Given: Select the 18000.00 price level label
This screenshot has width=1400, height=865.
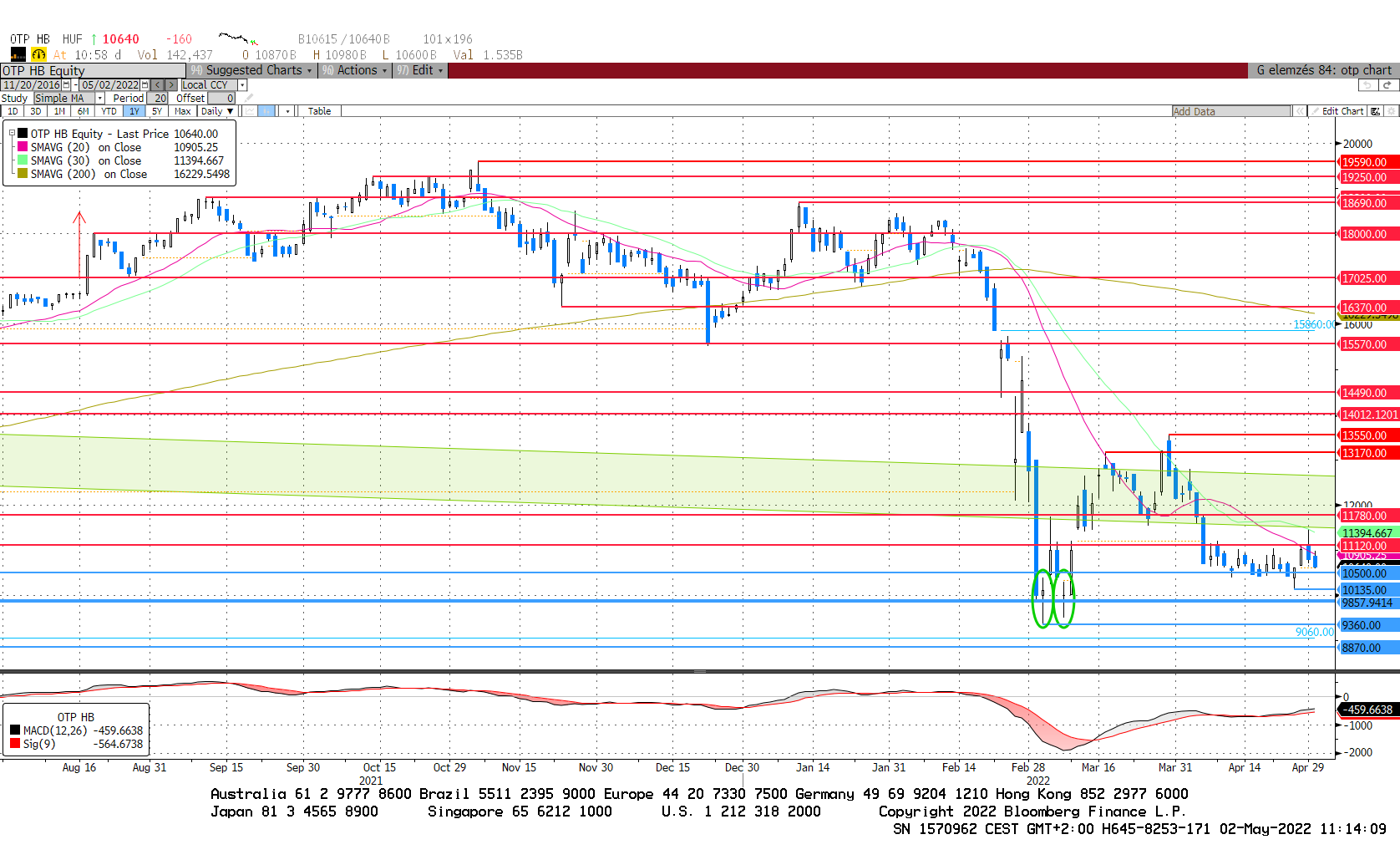Looking at the screenshot, I should (x=1368, y=234).
